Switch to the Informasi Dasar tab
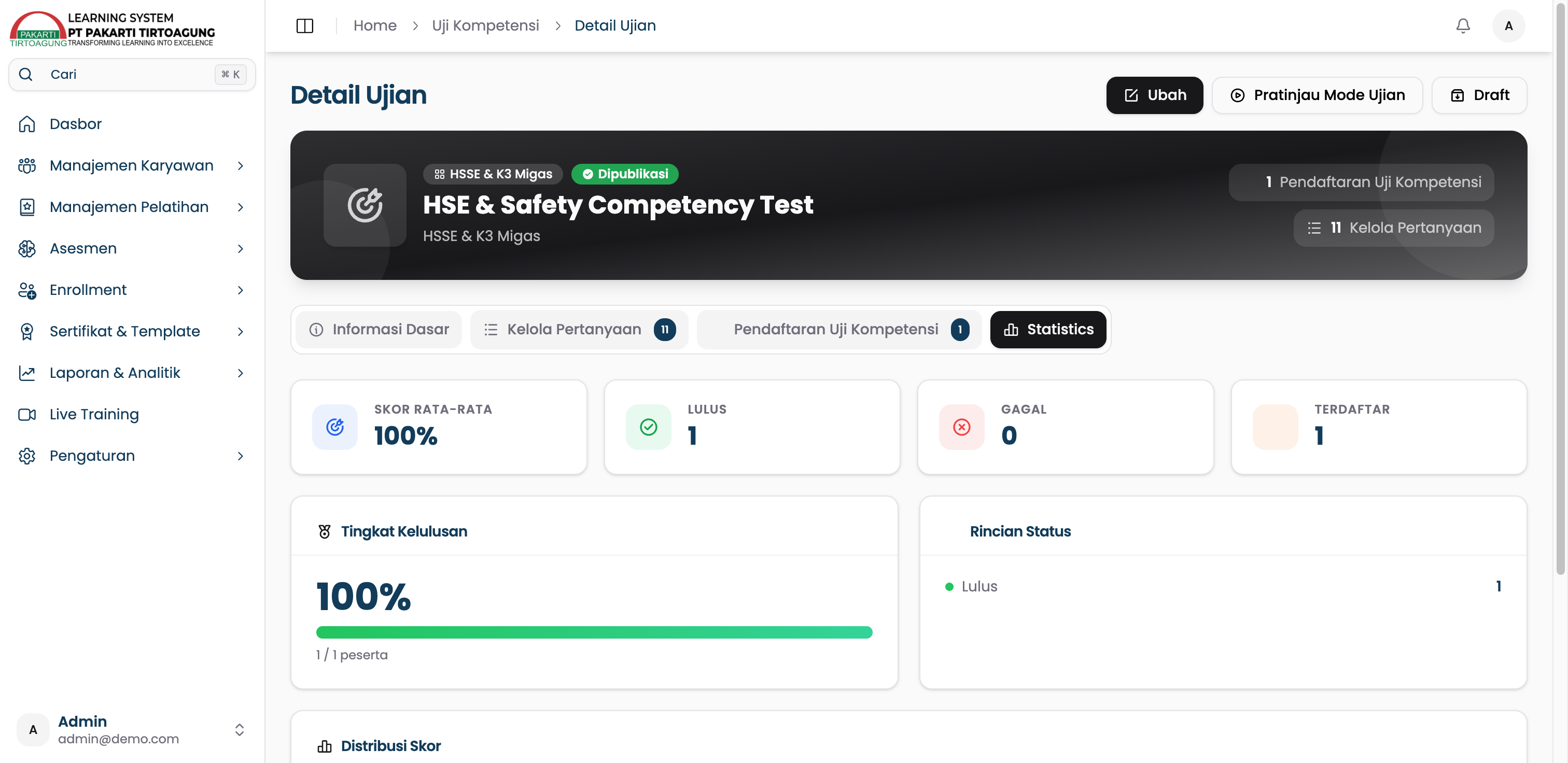 [379, 329]
